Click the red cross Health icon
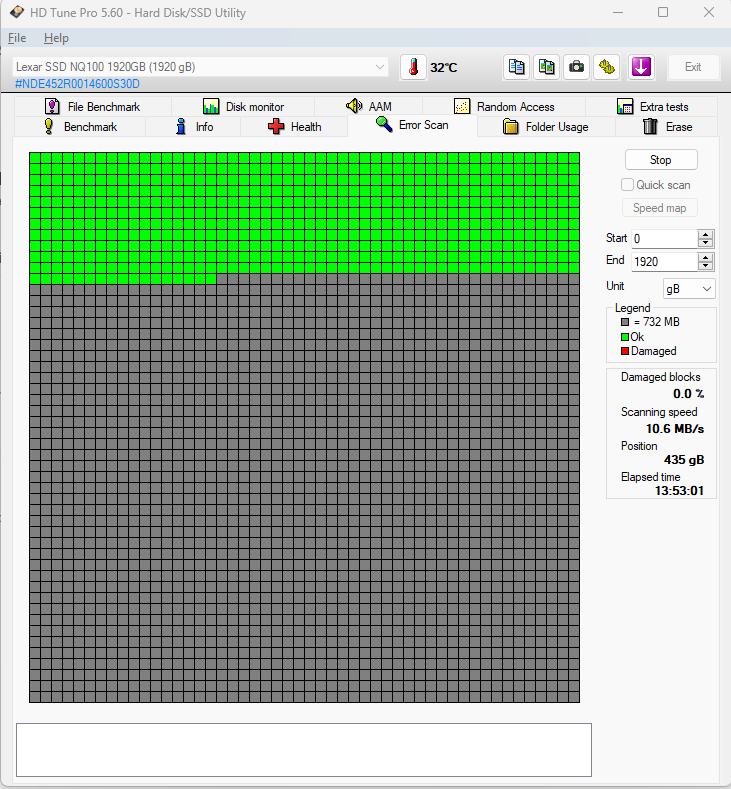The width and height of the screenshot is (731, 789). pyautogui.click(x=276, y=126)
